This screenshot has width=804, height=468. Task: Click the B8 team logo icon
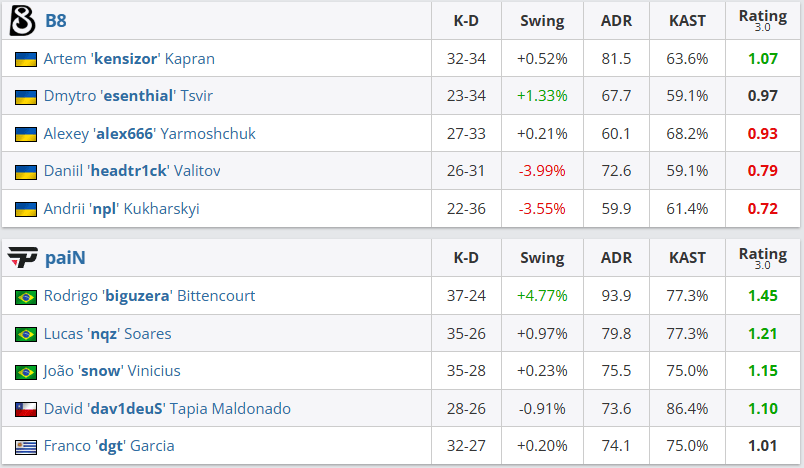[x=23, y=21]
